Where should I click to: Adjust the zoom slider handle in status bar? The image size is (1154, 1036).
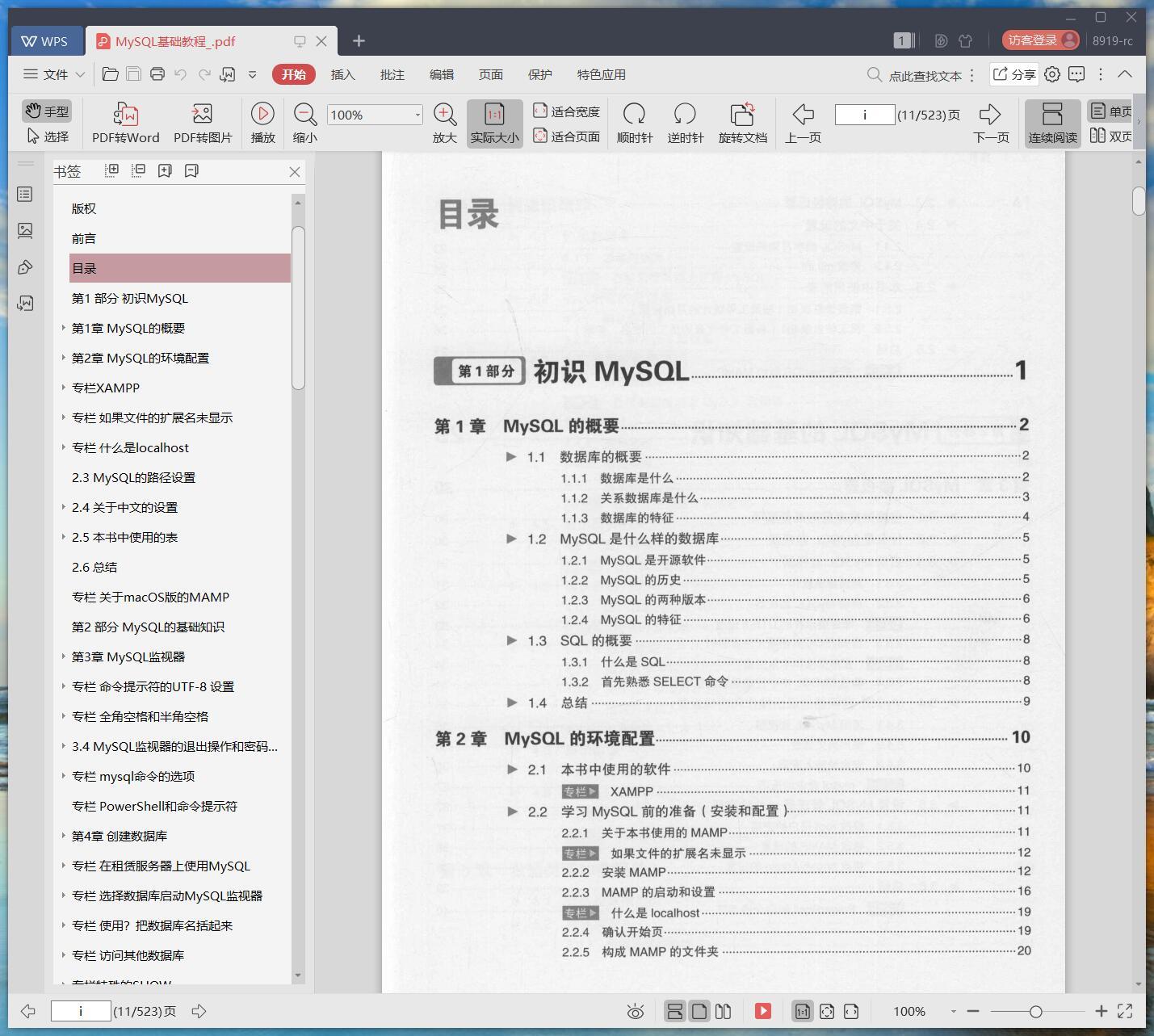click(1036, 1011)
